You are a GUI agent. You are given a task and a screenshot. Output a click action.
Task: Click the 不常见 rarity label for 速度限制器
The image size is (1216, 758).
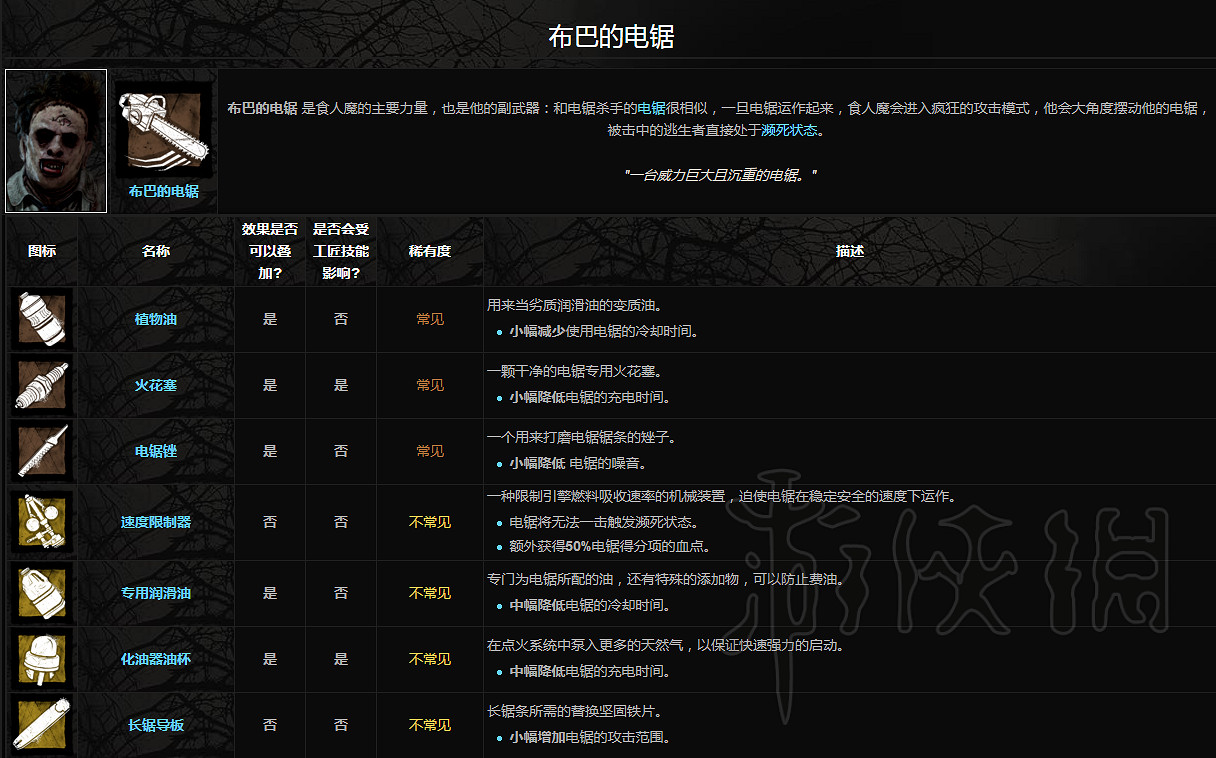429,522
